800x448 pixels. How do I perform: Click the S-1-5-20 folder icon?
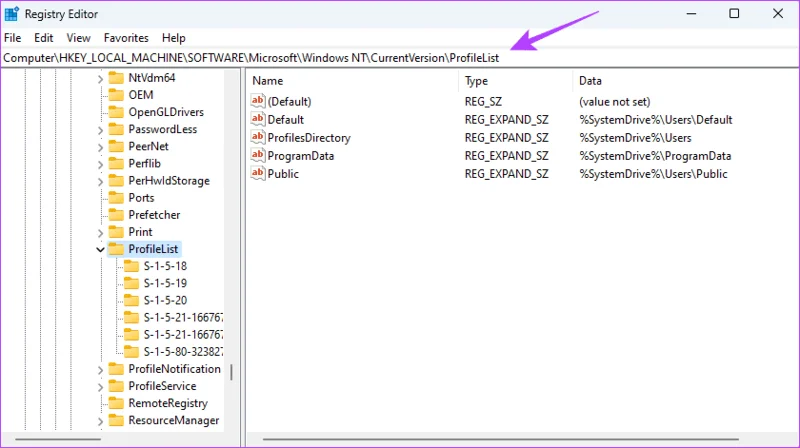tap(132, 300)
